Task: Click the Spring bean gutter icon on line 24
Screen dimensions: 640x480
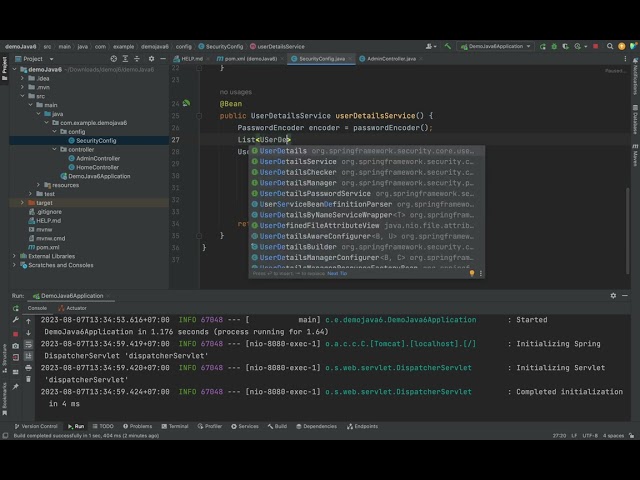Action: pyautogui.click(x=187, y=103)
